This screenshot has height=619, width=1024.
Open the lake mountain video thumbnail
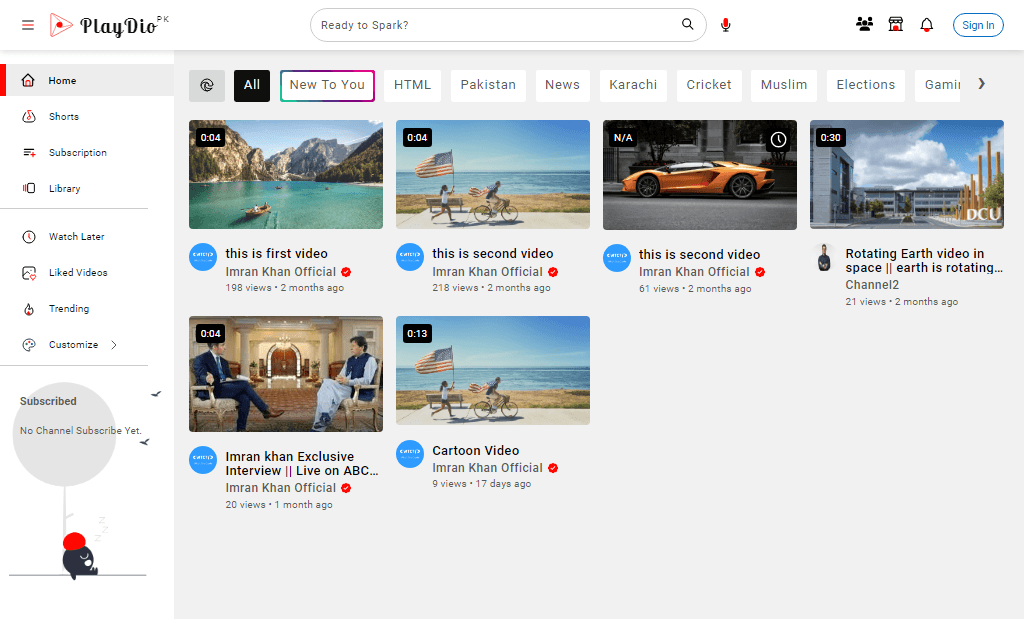pos(286,174)
